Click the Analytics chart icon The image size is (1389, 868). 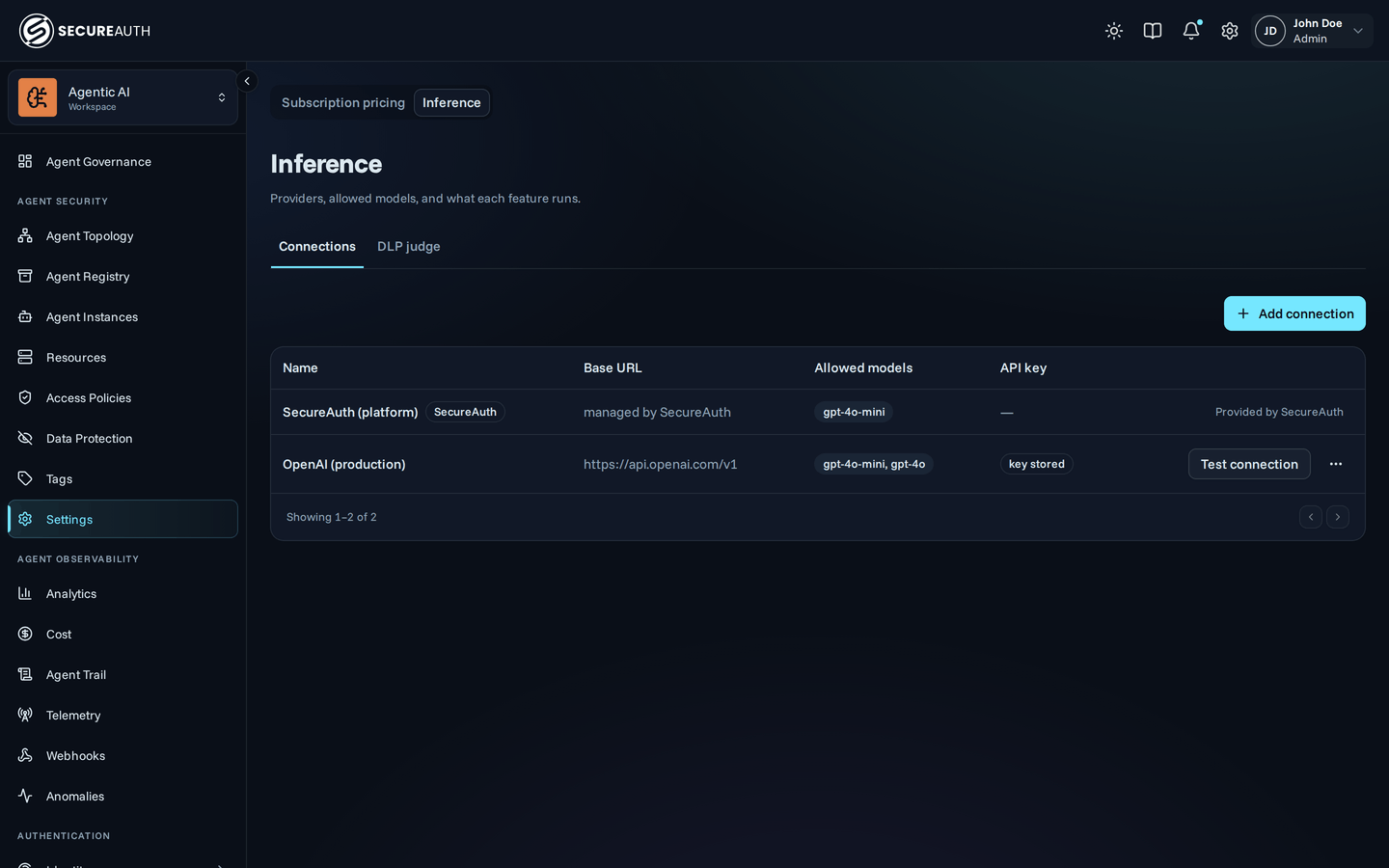[25, 593]
